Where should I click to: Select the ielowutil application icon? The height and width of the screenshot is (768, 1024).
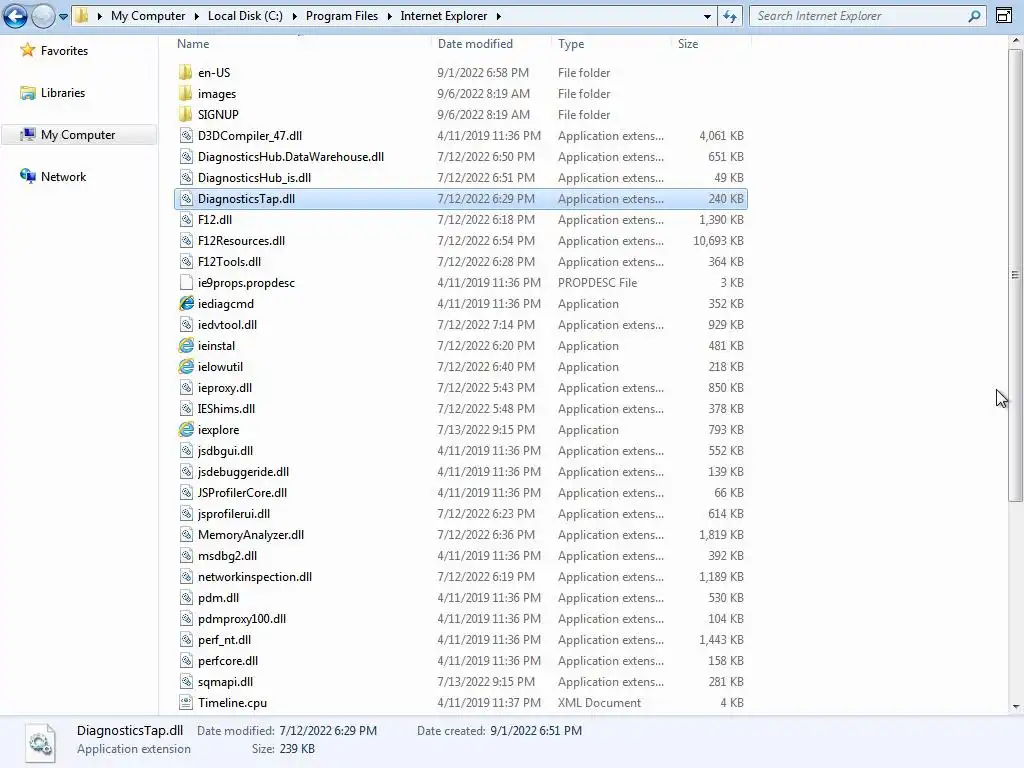pyautogui.click(x=186, y=366)
